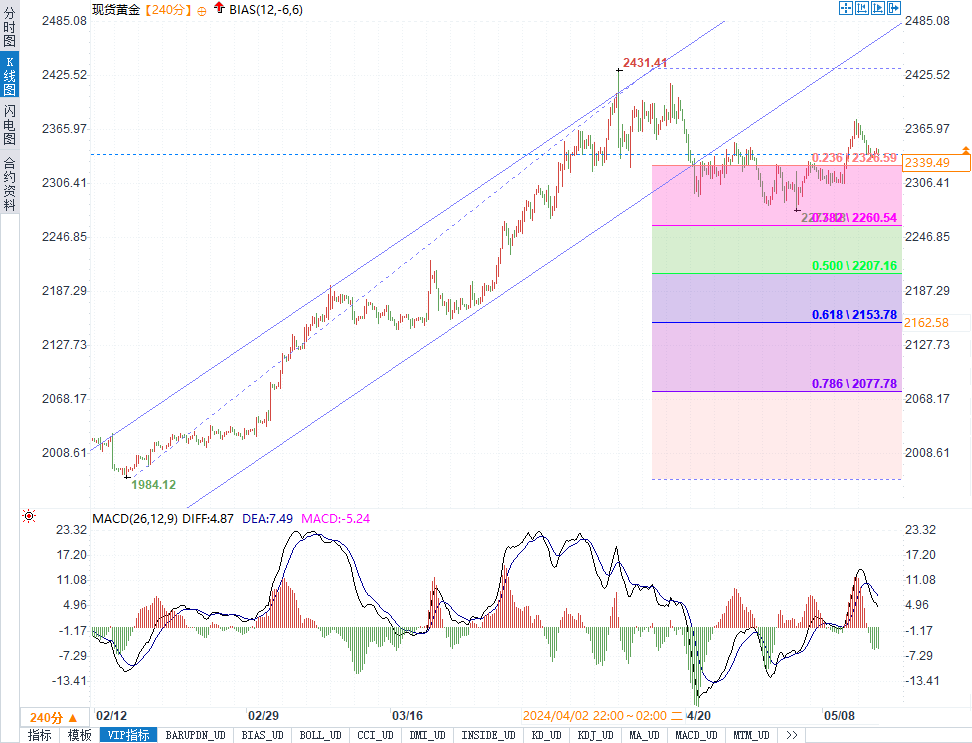Click the exit/expand arrow icon at top right
The image size is (972, 743).
(x=895, y=8)
